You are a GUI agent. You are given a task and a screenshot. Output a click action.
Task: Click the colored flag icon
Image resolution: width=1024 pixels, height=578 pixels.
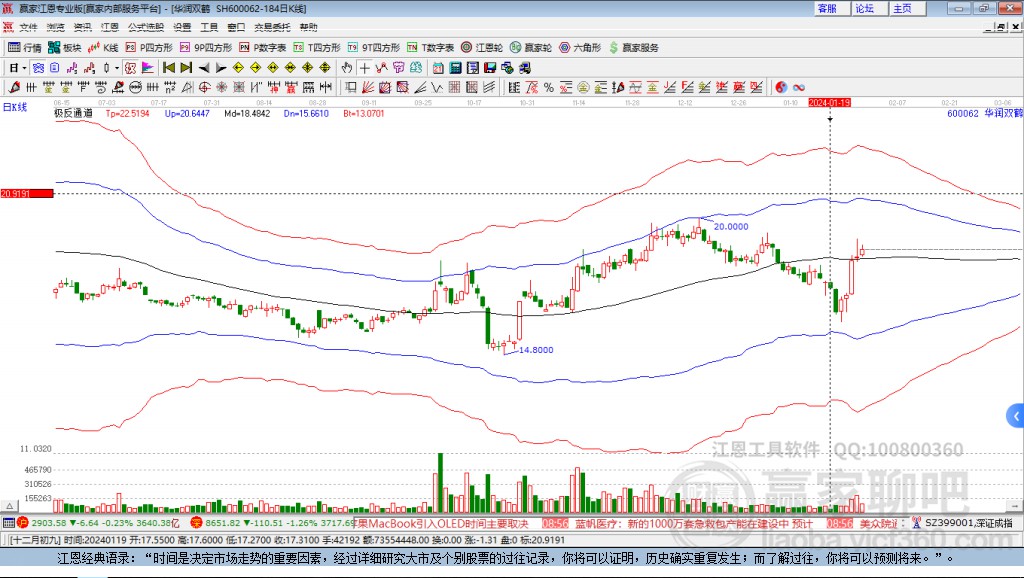tap(148, 68)
